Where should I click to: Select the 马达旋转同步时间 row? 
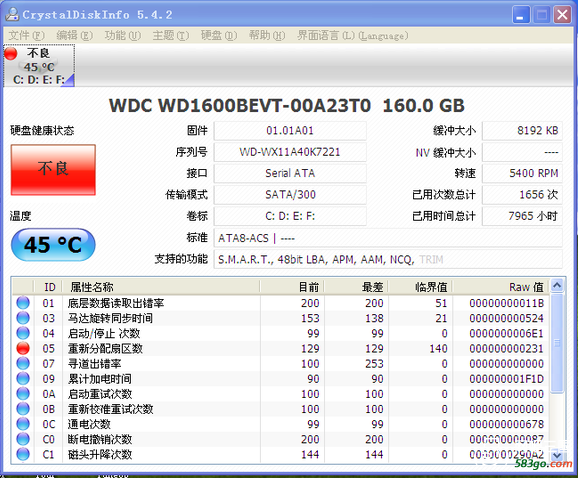[x=281, y=318]
